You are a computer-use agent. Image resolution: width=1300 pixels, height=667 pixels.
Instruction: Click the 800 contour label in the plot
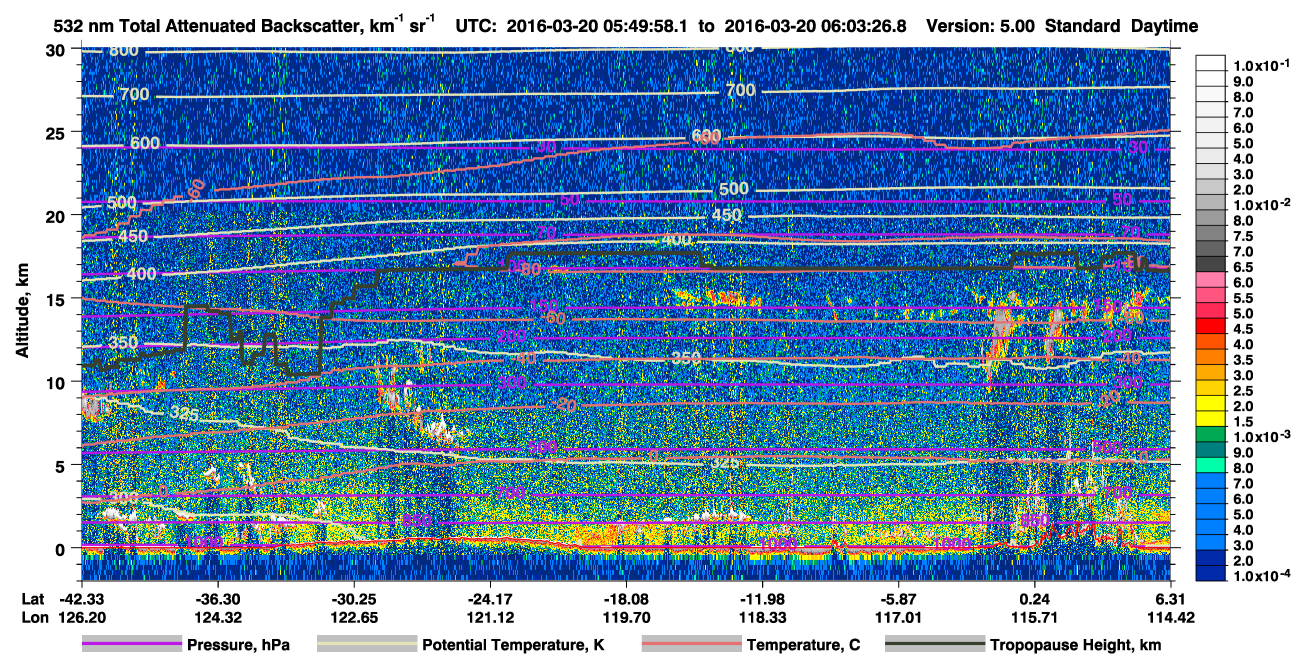coord(124,50)
